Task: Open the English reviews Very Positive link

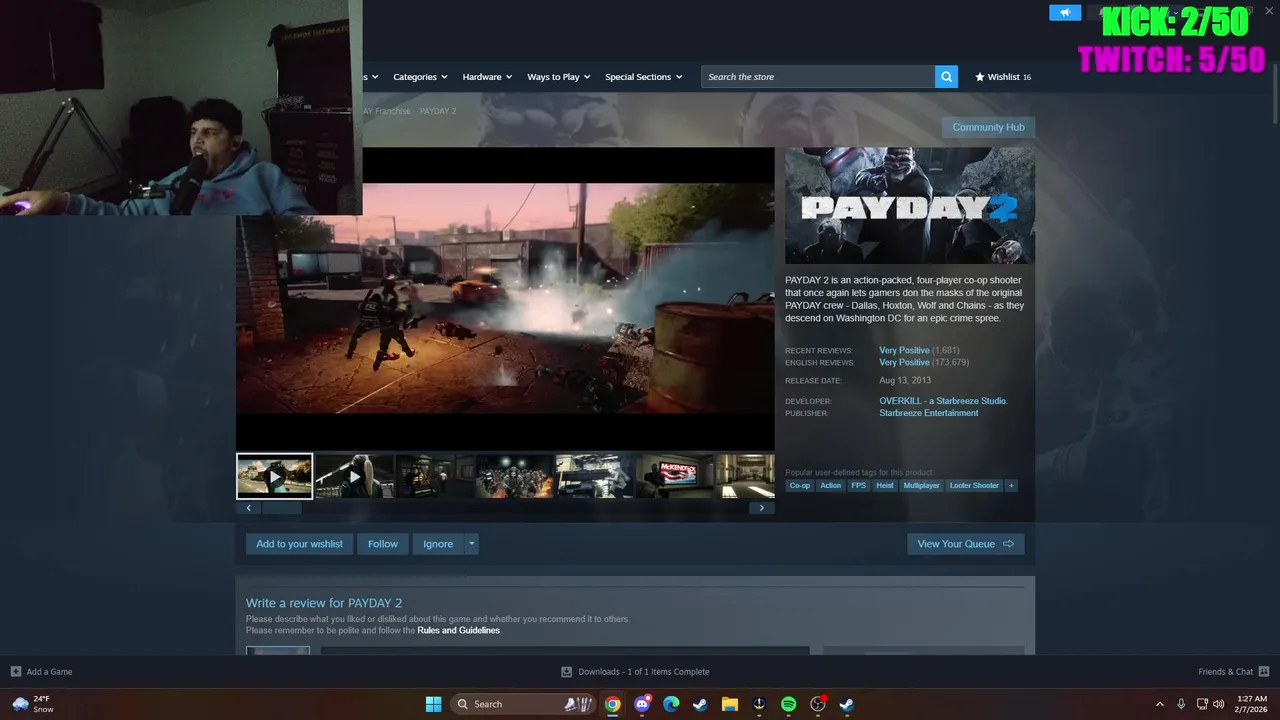Action: point(904,362)
